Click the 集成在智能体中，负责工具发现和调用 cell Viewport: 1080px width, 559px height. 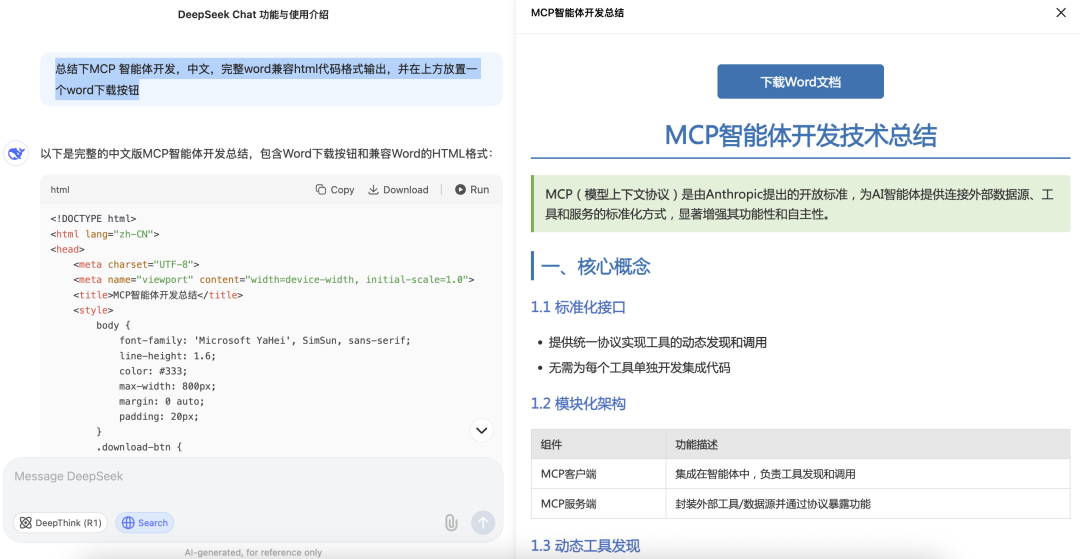(x=868, y=474)
